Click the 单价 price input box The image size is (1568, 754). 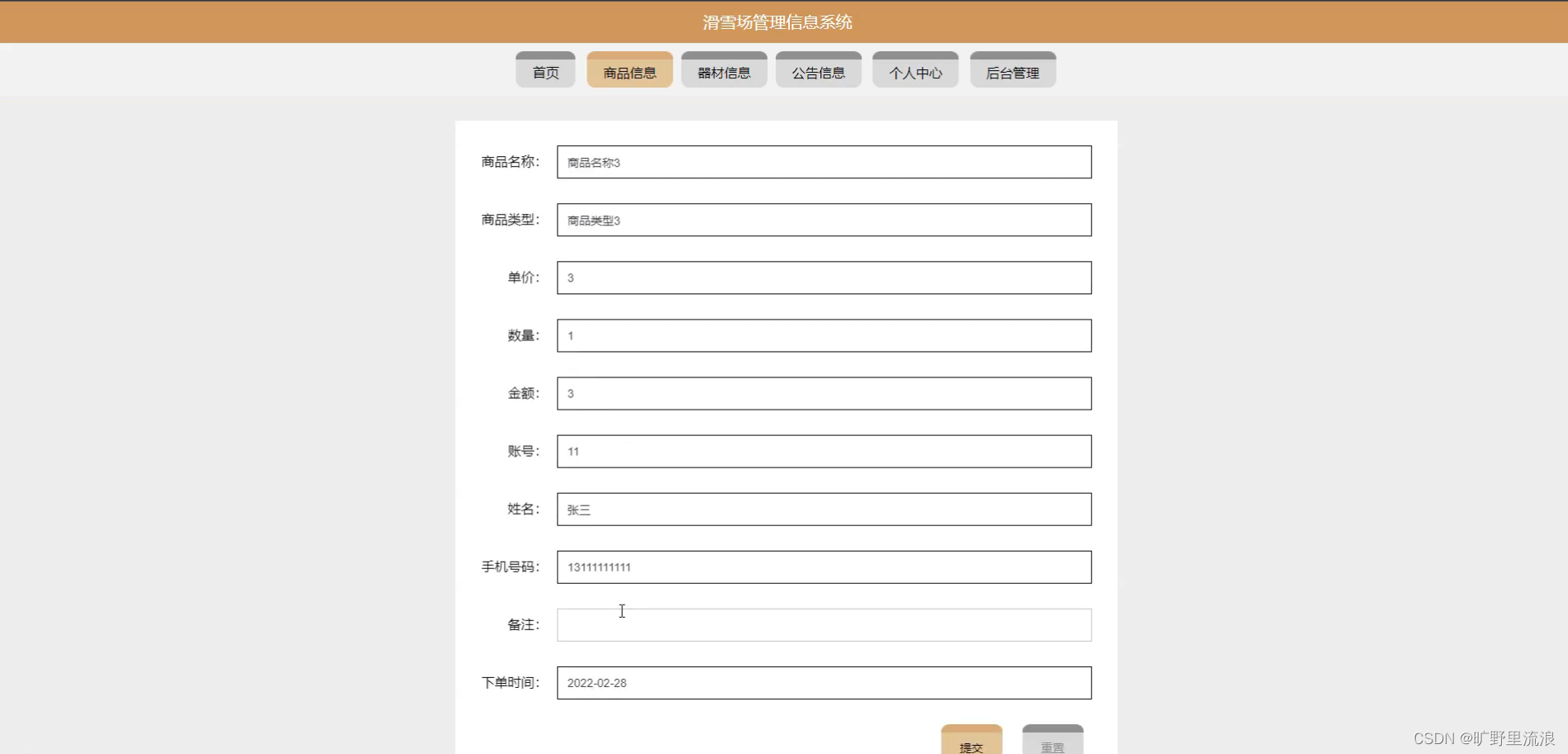coord(823,277)
